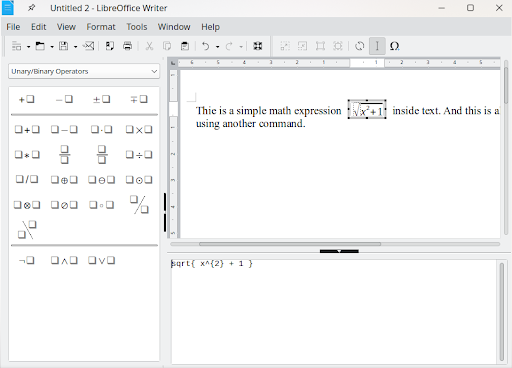
Task: Open the Edit menu
Action: click(x=39, y=27)
